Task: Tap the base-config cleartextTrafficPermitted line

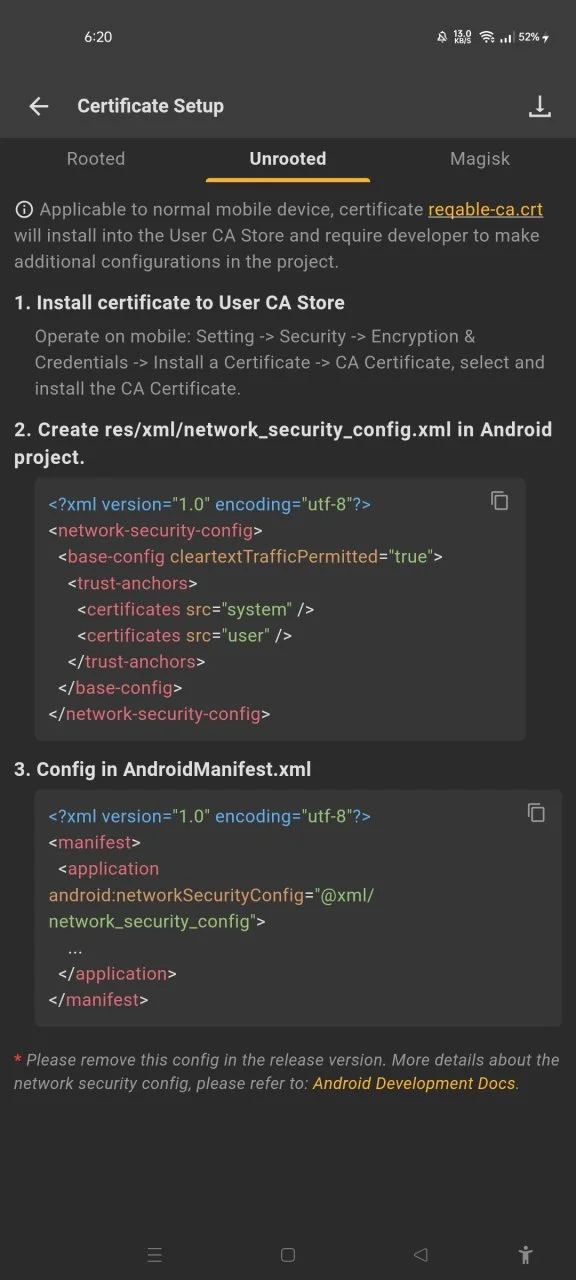Action: [250, 557]
